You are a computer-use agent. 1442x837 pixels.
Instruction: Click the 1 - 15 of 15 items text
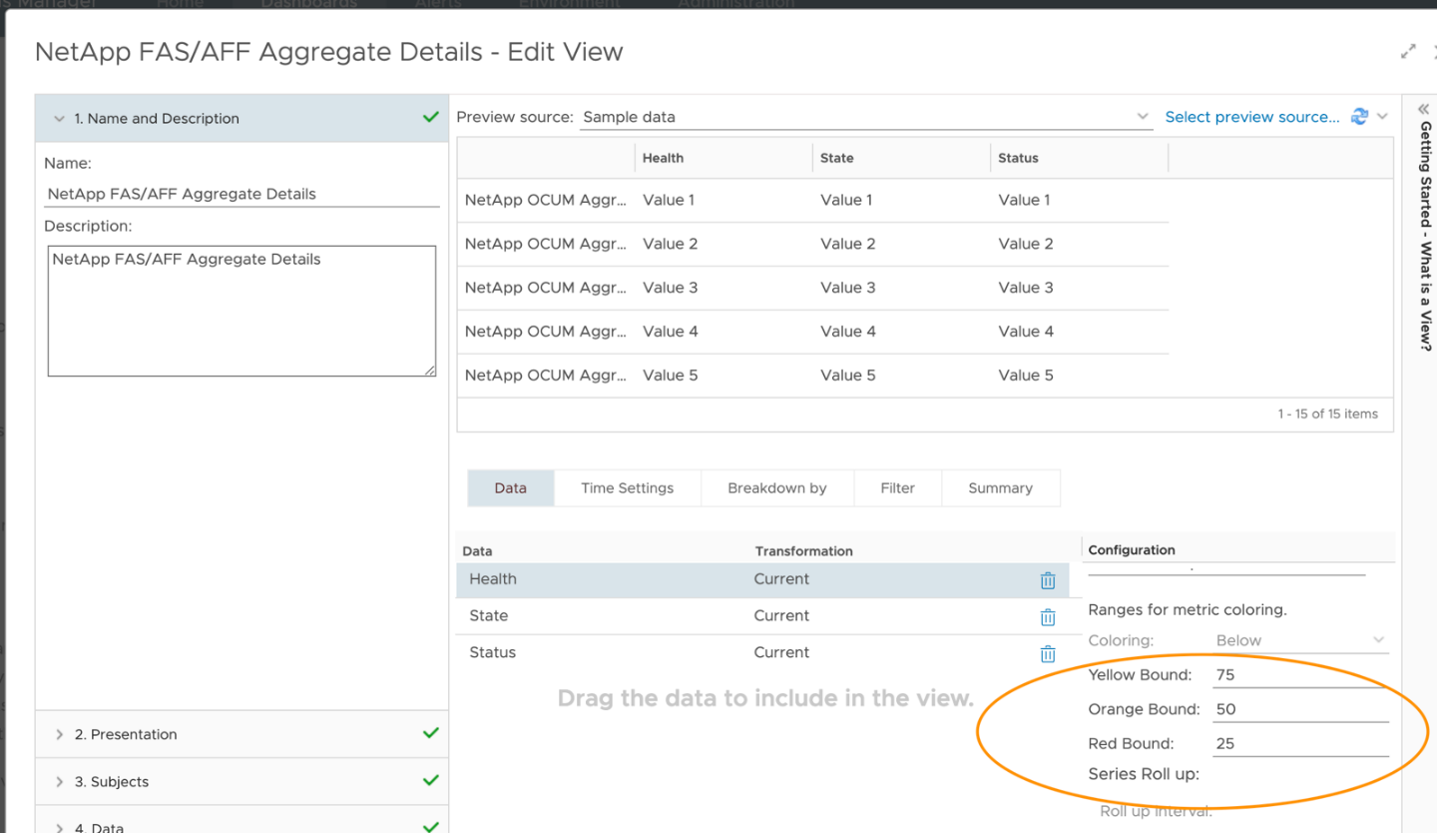pyautogui.click(x=1327, y=414)
